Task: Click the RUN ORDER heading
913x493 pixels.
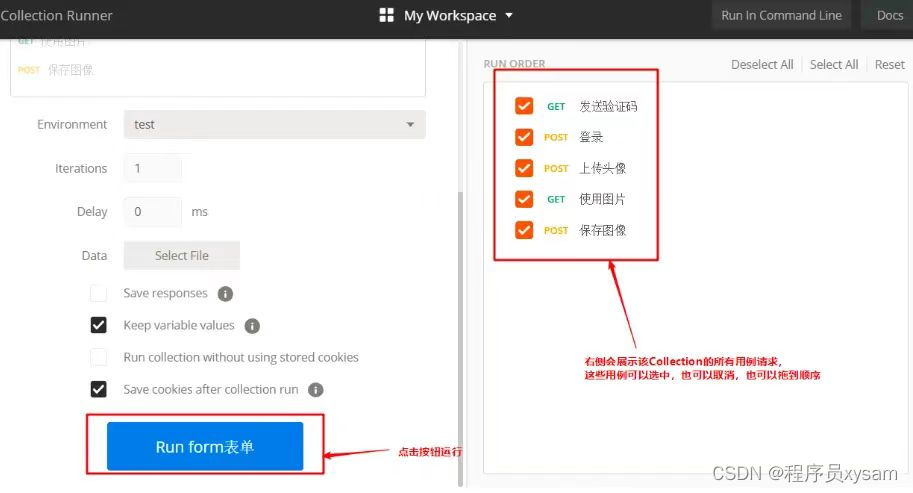Action: tap(514, 63)
